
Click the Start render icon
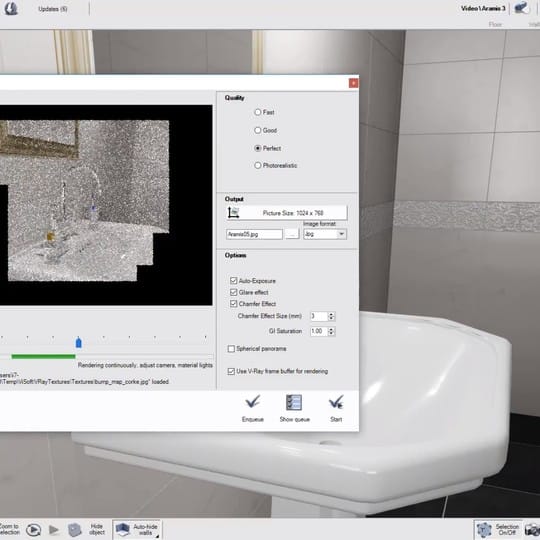pyautogui.click(x=336, y=402)
